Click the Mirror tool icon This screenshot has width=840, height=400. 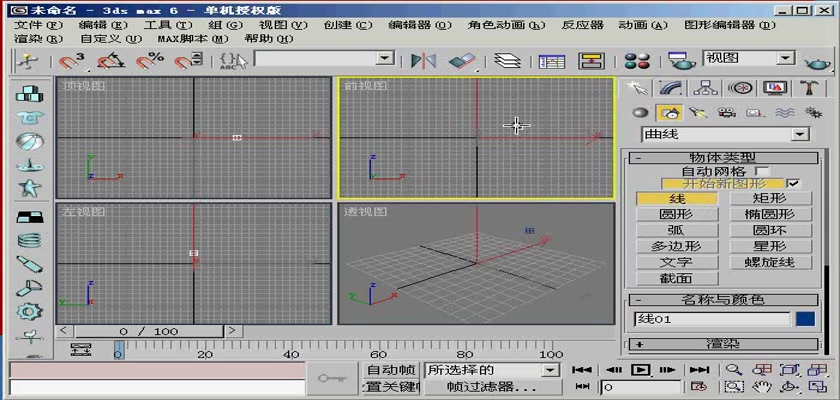423,61
